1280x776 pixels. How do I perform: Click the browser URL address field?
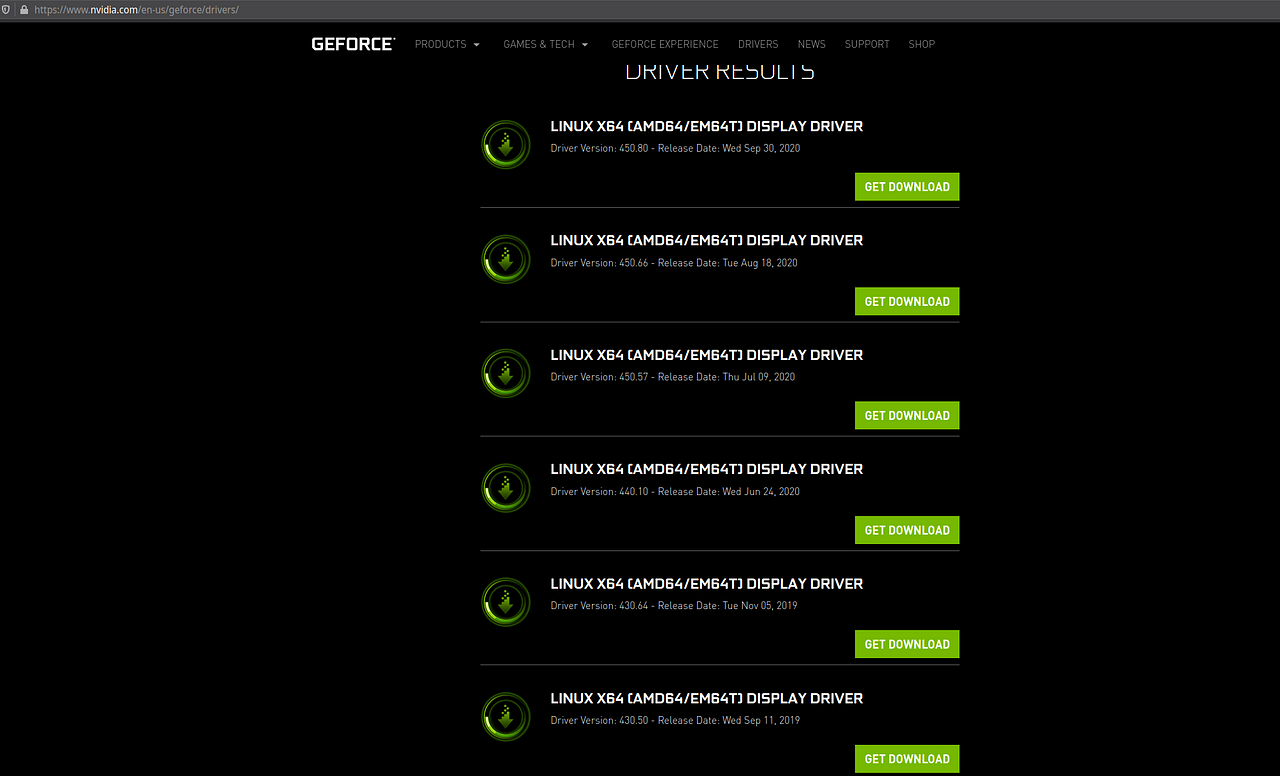click(640, 9)
